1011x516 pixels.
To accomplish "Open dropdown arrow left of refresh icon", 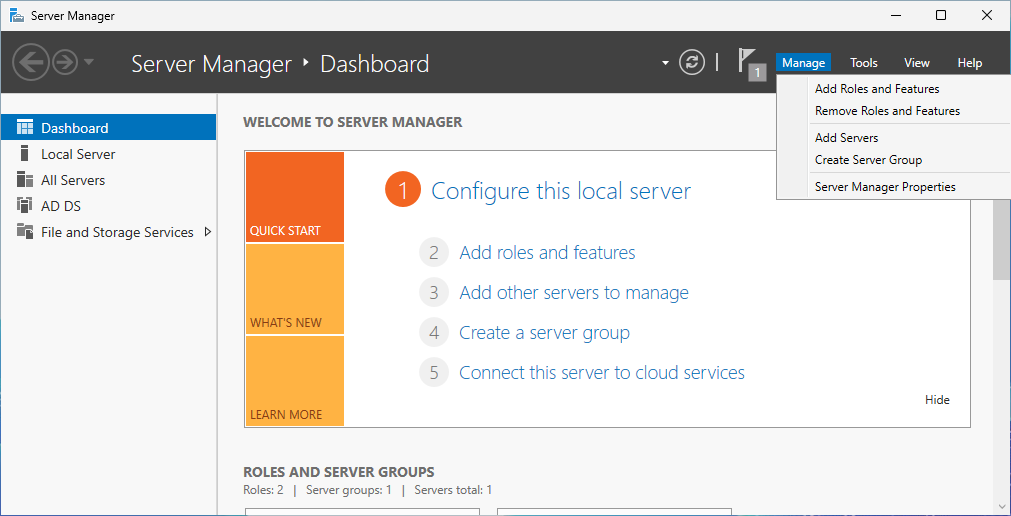I will click(665, 63).
